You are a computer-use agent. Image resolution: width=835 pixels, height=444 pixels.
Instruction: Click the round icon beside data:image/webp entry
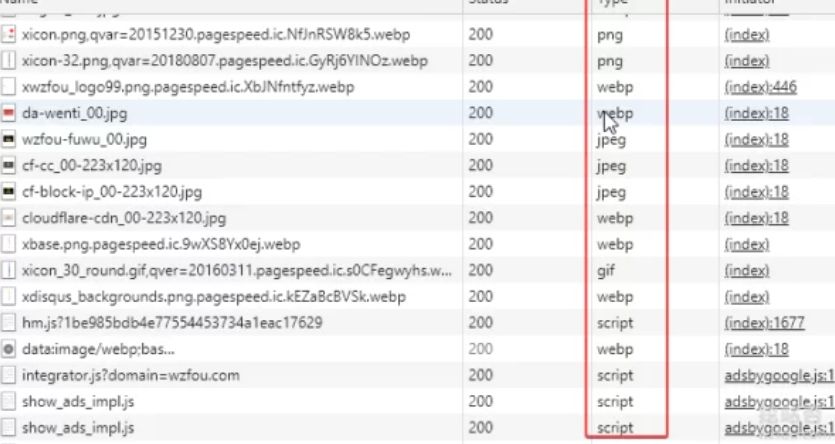click(x=9, y=349)
